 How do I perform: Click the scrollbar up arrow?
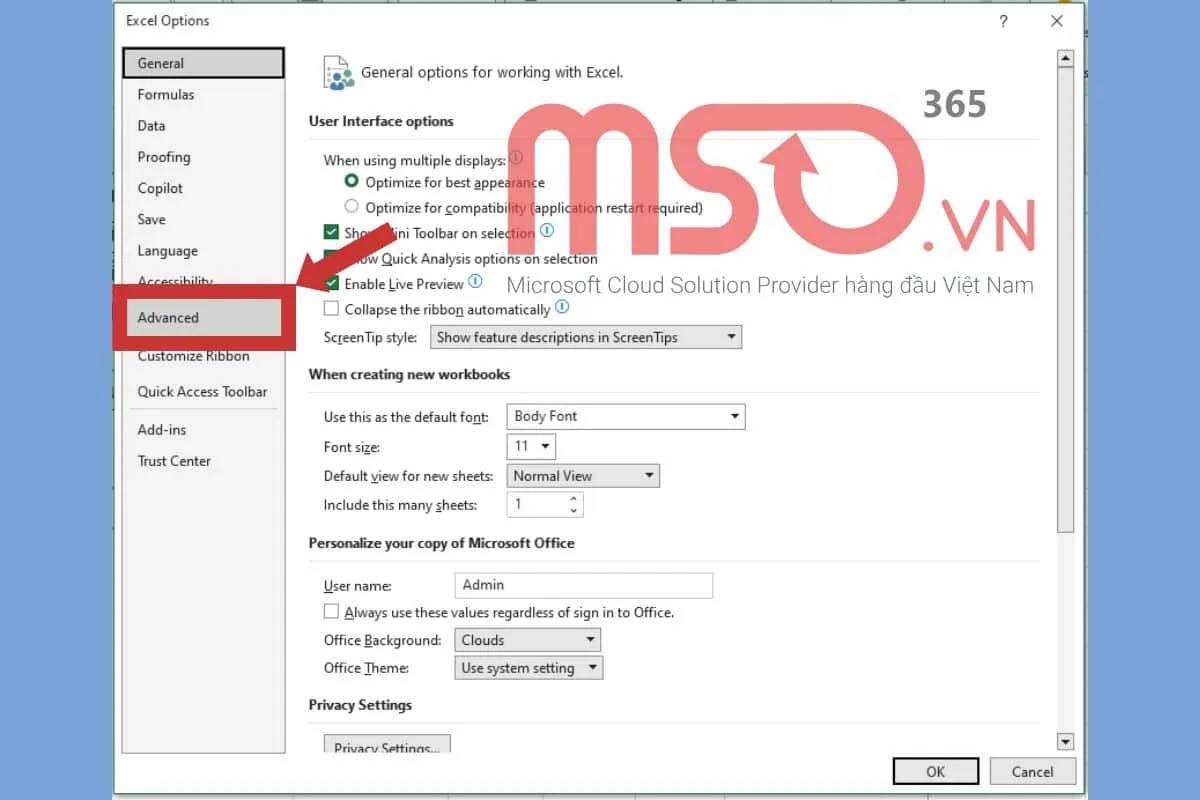1065,58
